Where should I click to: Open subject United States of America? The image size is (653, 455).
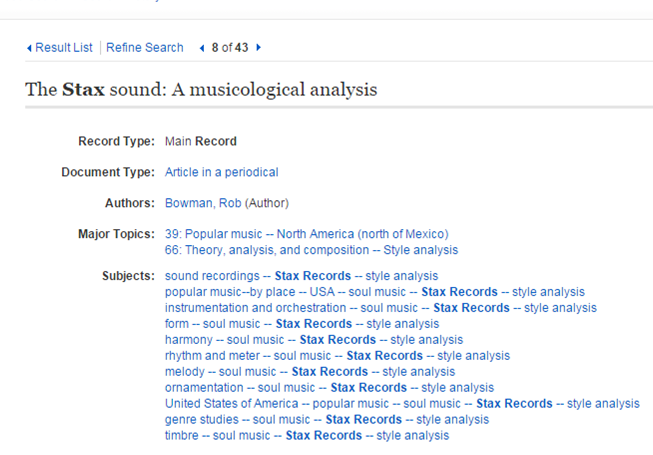(402, 403)
